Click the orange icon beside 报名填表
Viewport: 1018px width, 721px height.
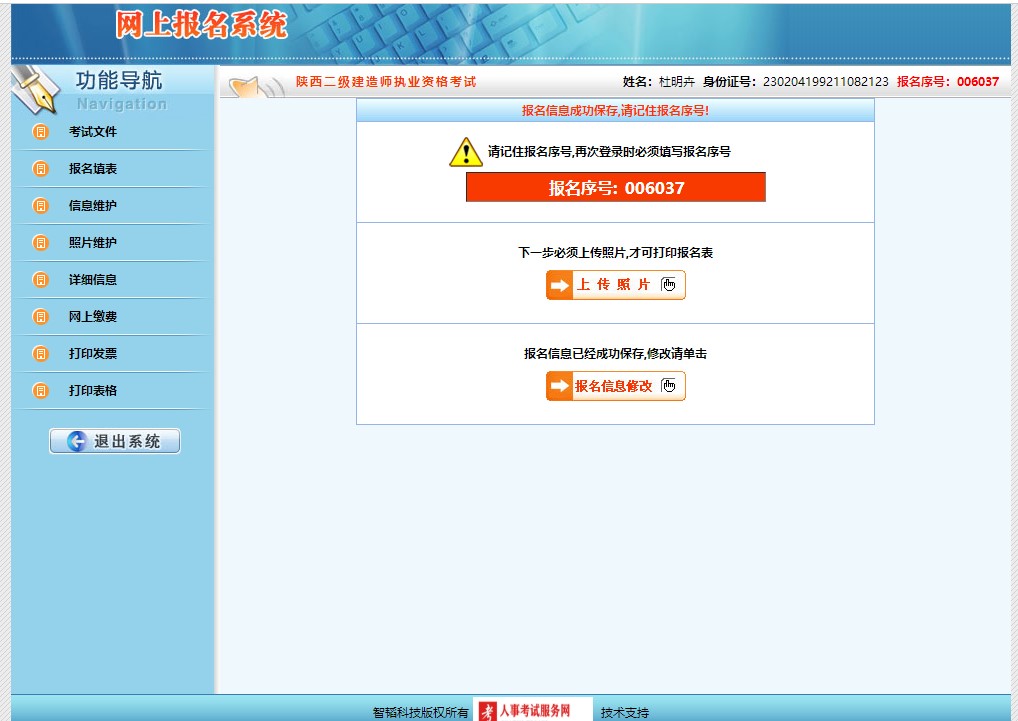tap(41, 169)
